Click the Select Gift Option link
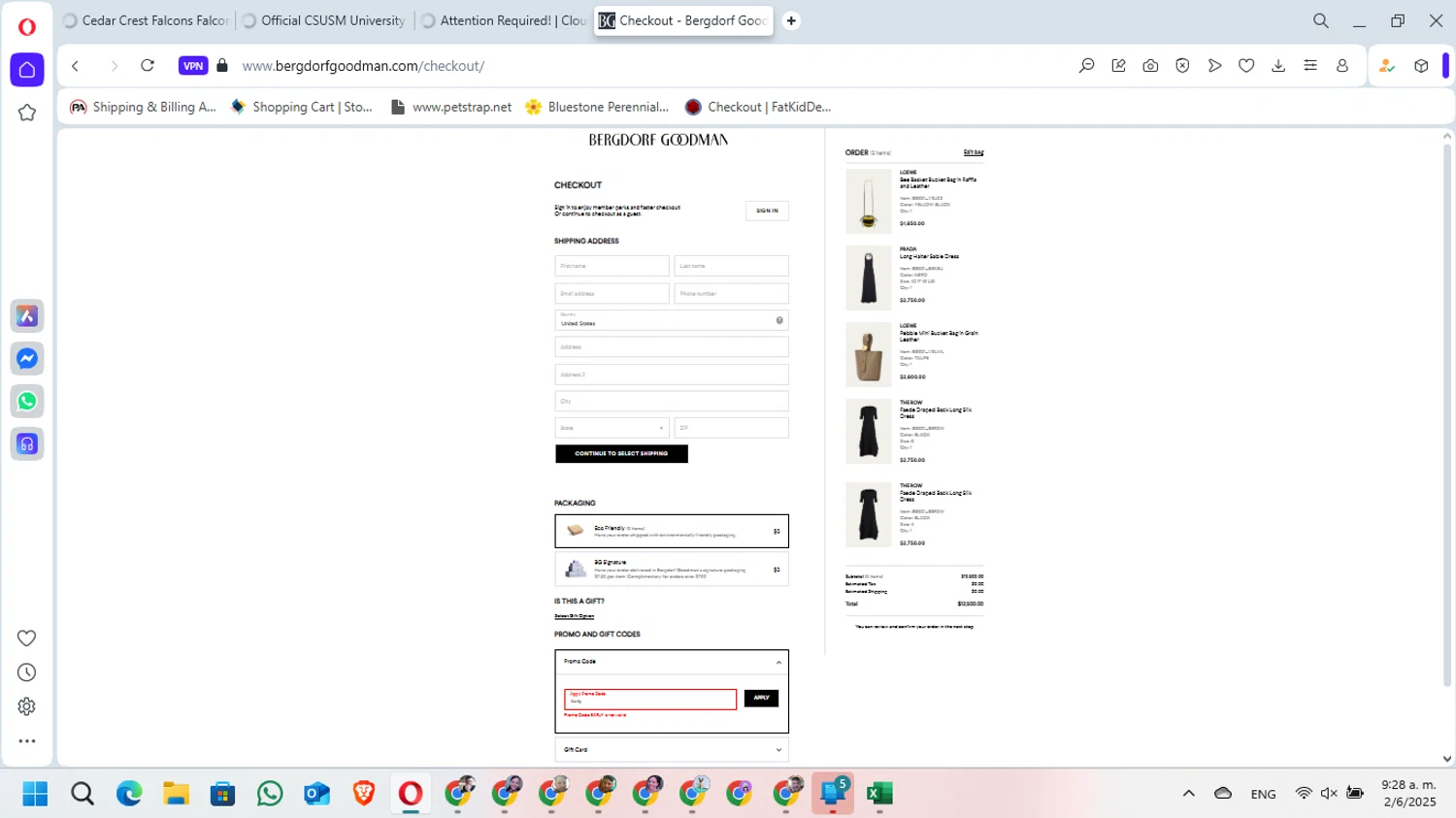1456x818 pixels. pos(574,616)
